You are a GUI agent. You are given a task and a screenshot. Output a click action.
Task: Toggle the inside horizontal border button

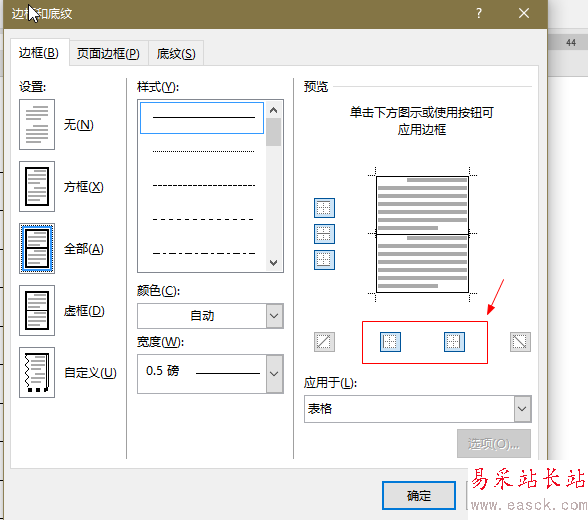click(x=324, y=234)
